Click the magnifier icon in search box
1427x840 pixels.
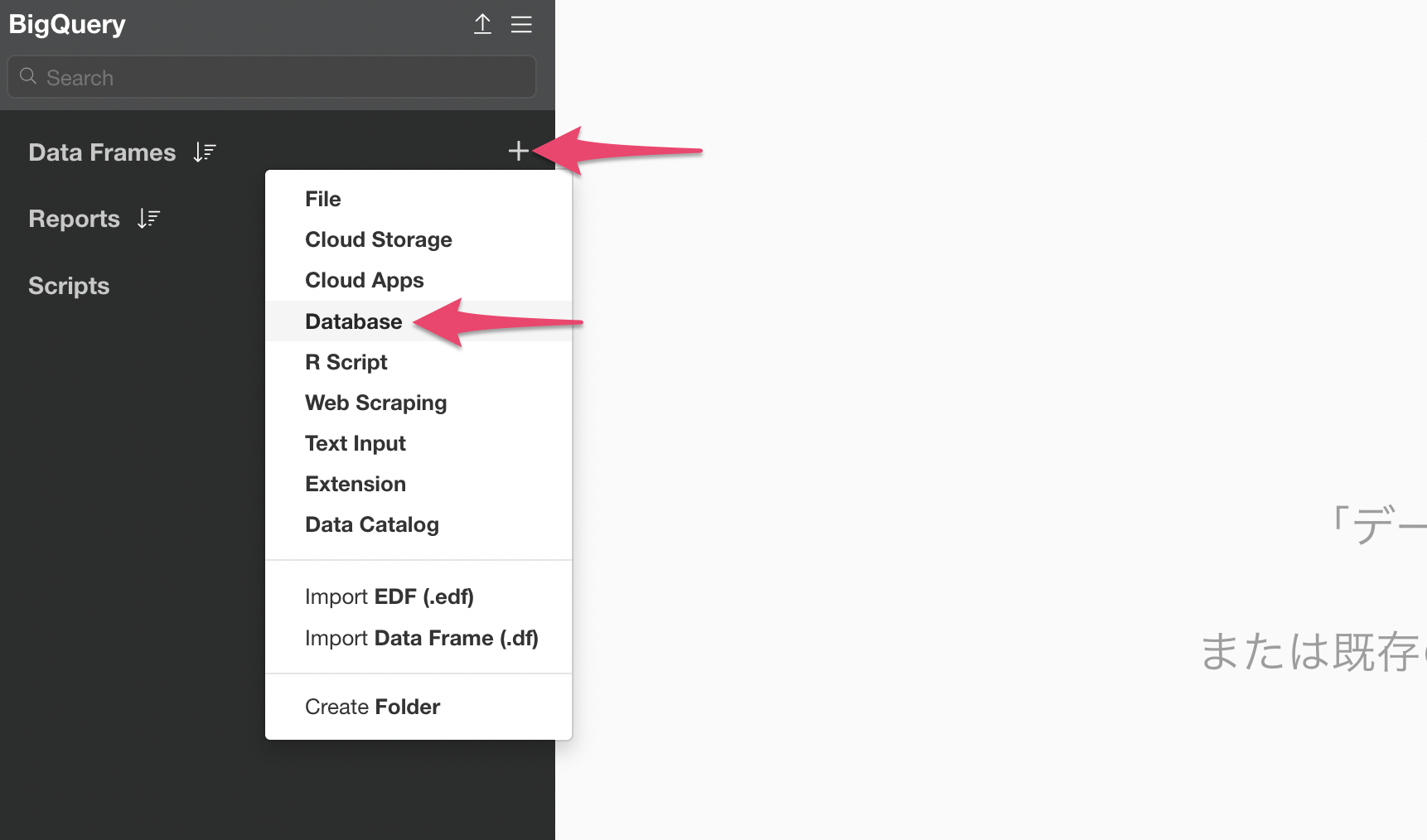(x=28, y=77)
